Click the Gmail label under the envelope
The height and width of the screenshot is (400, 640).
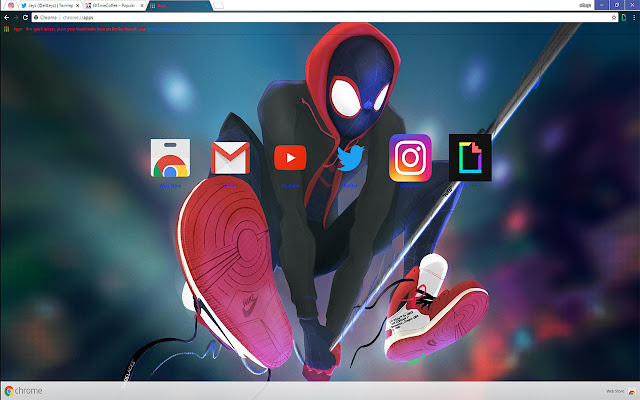click(x=230, y=186)
